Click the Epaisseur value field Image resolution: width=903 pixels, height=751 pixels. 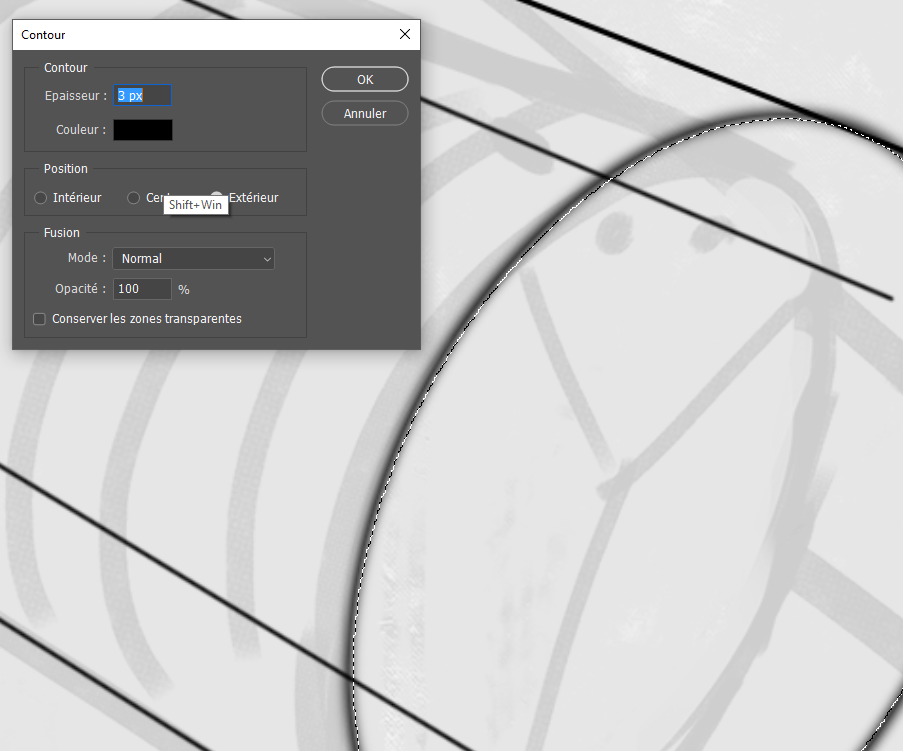(141, 94)
